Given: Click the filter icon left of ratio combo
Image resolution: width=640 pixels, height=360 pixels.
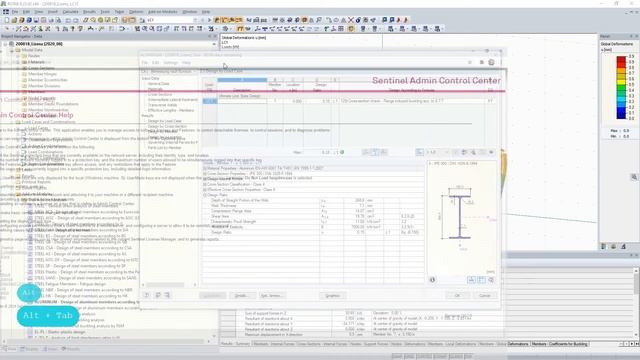Looking at the screenshot, I should 420,152.
